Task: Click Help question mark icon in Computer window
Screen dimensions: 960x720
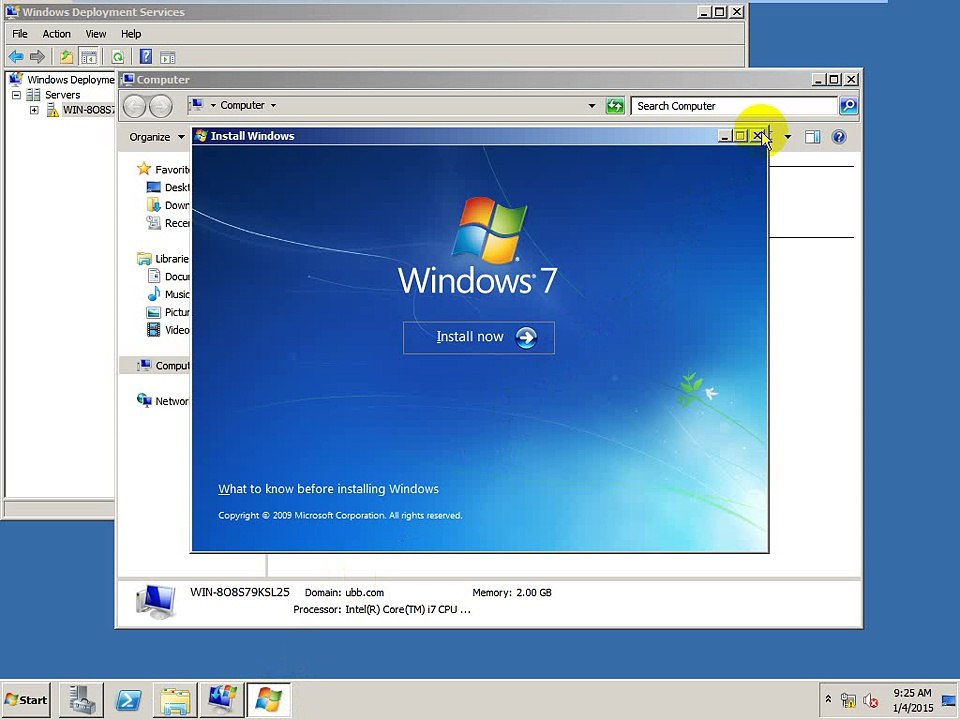Action: pyautogui.click(x=839, y=137)
